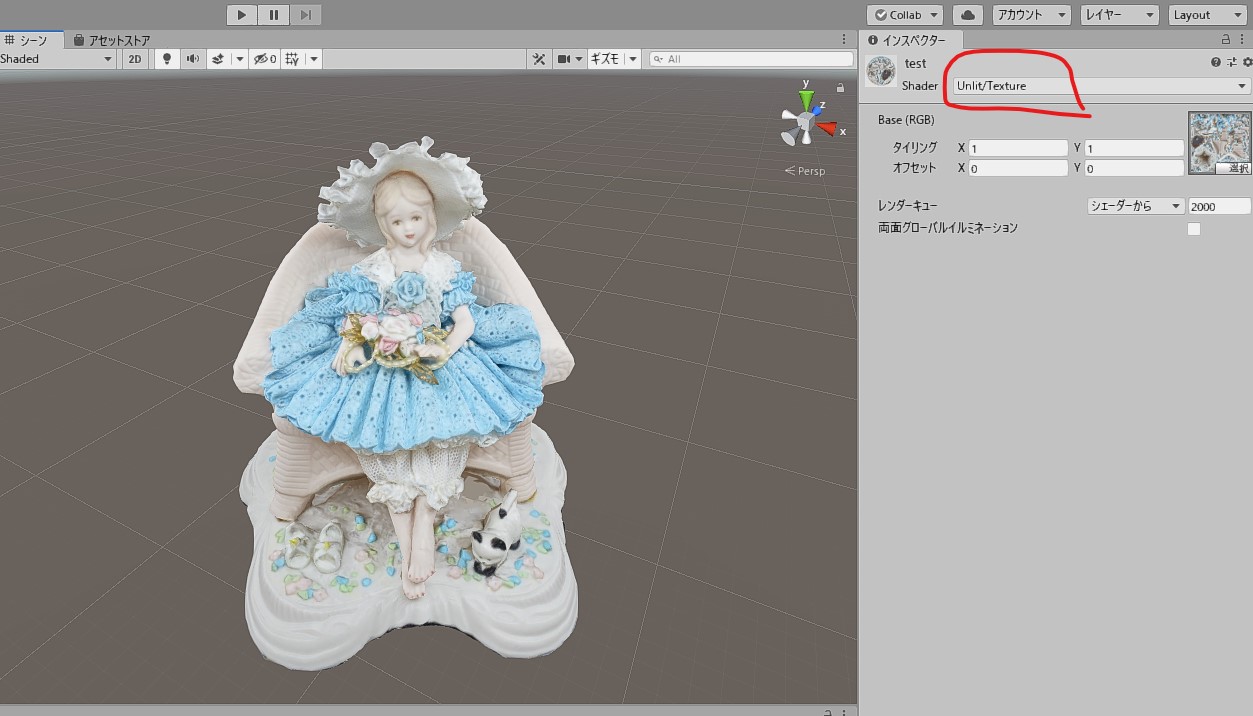Image resolution: width=1253 pixels, height=716 pixels.
Task: Toggle 2D view mode button
Action: coord(135,59)
